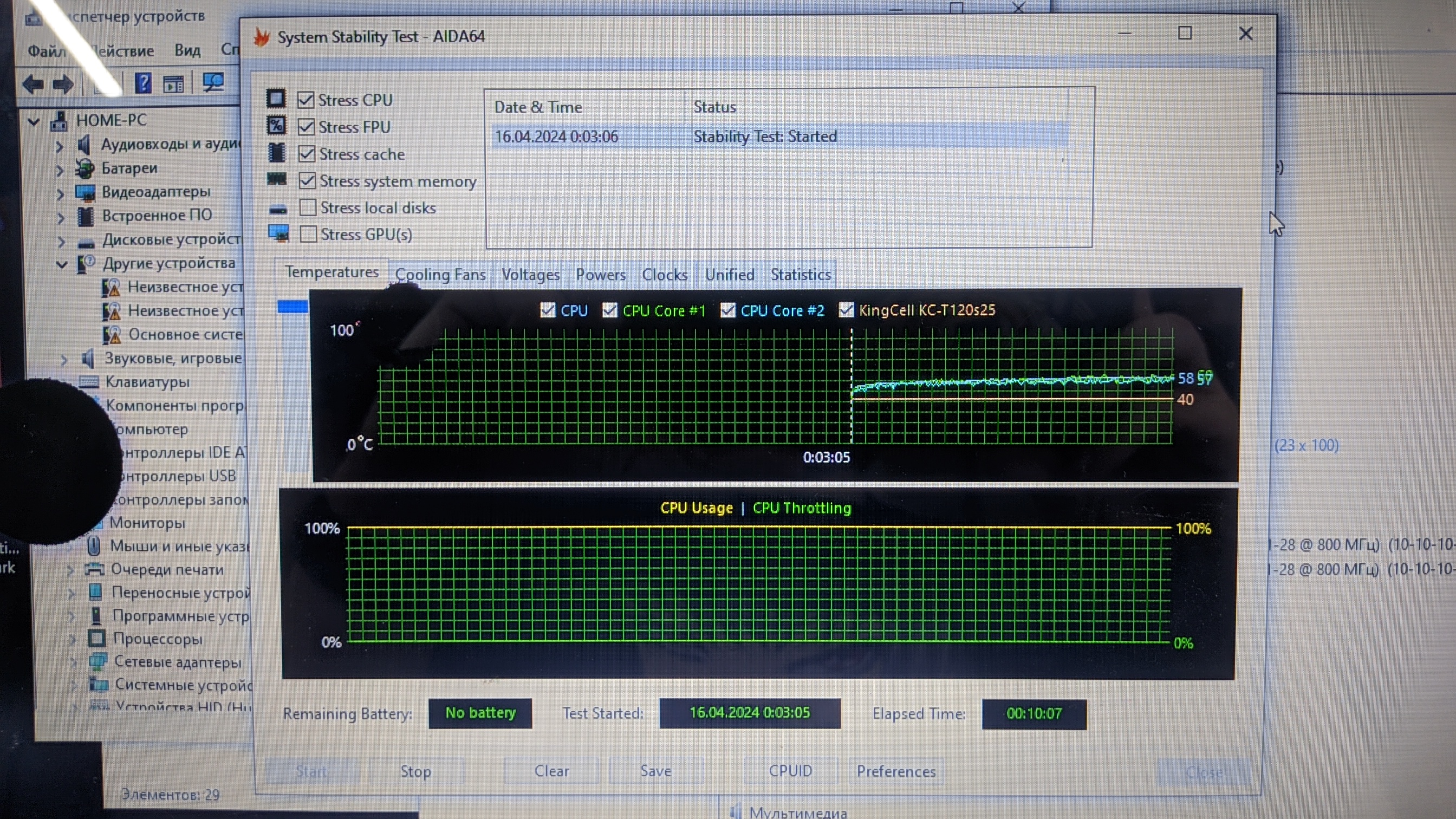Expand Звуковые, игровые tree node
This screenshot has width=1456, height=819.
click(x=63, y=360)
